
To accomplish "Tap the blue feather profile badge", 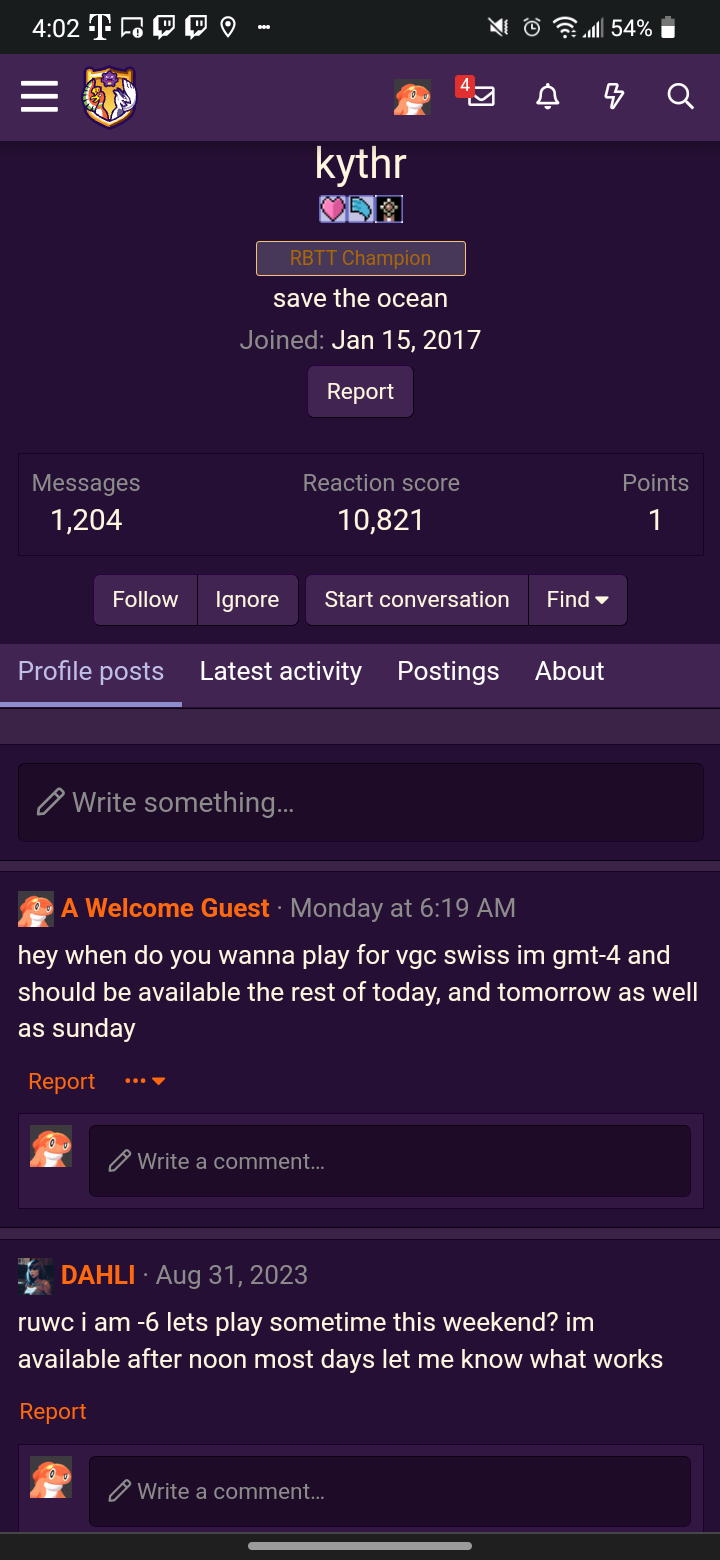I will tap(360, 209).
